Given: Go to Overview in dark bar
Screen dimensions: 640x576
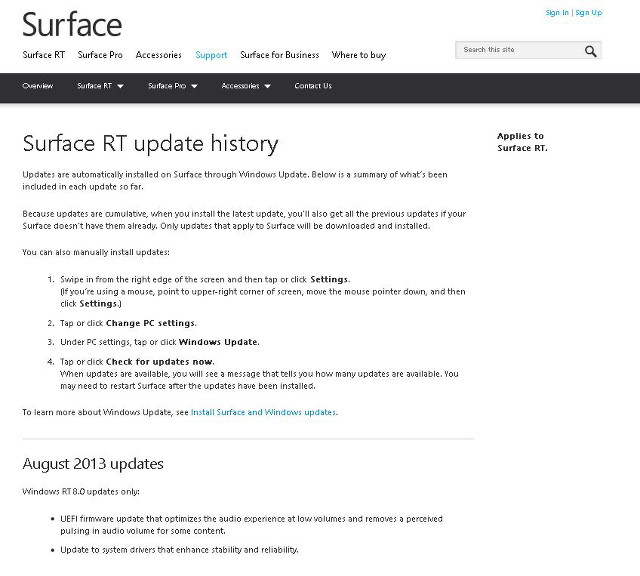Looking at the screenshot, I should point(38,86).
